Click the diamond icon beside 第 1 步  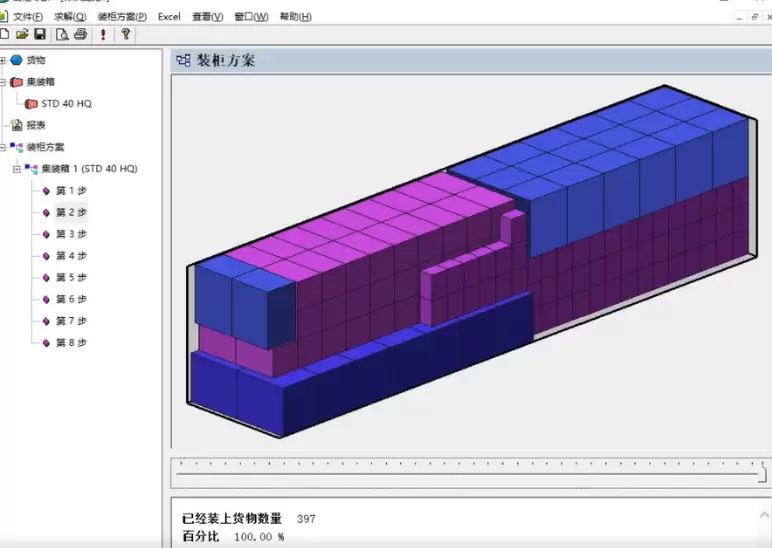coord(46,191)
